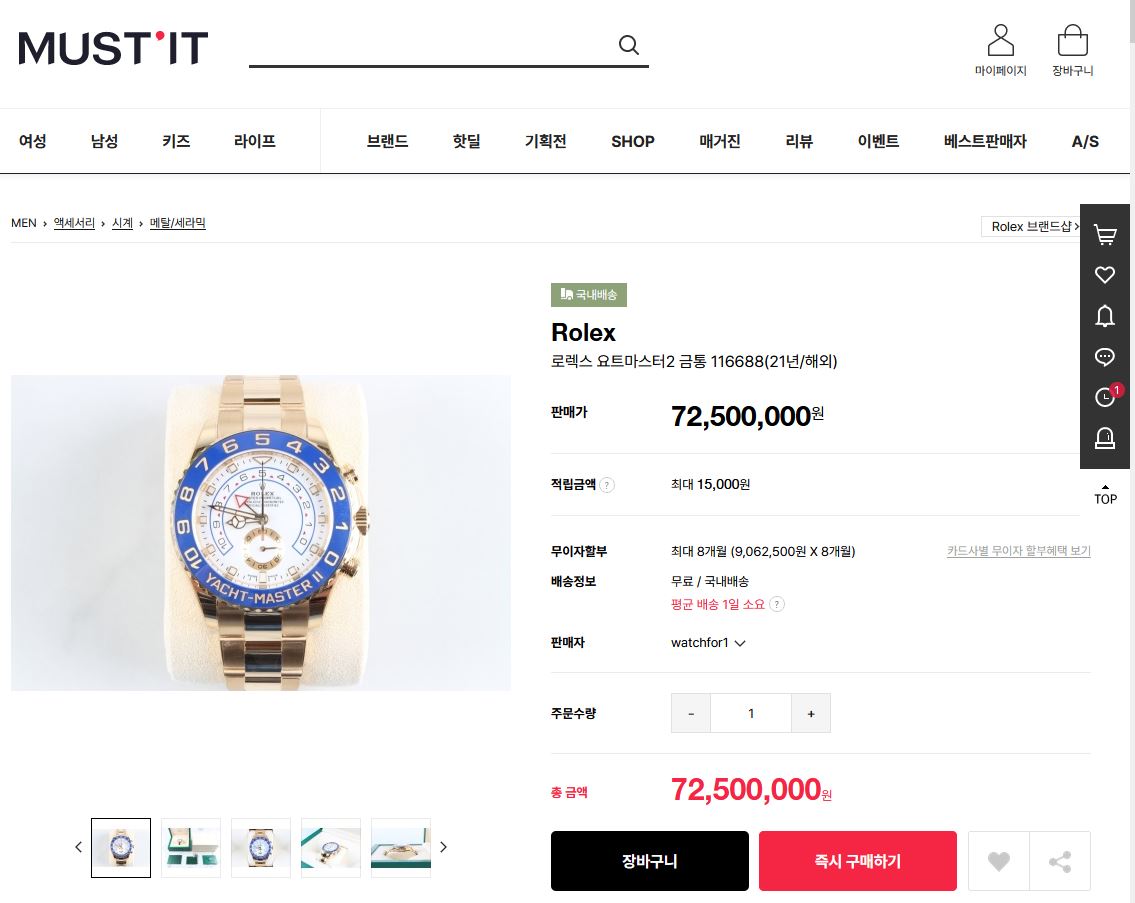Open My Page user icon
Image resolution: width=1135 pixels, height=903 pixels.
[1000, 41]
